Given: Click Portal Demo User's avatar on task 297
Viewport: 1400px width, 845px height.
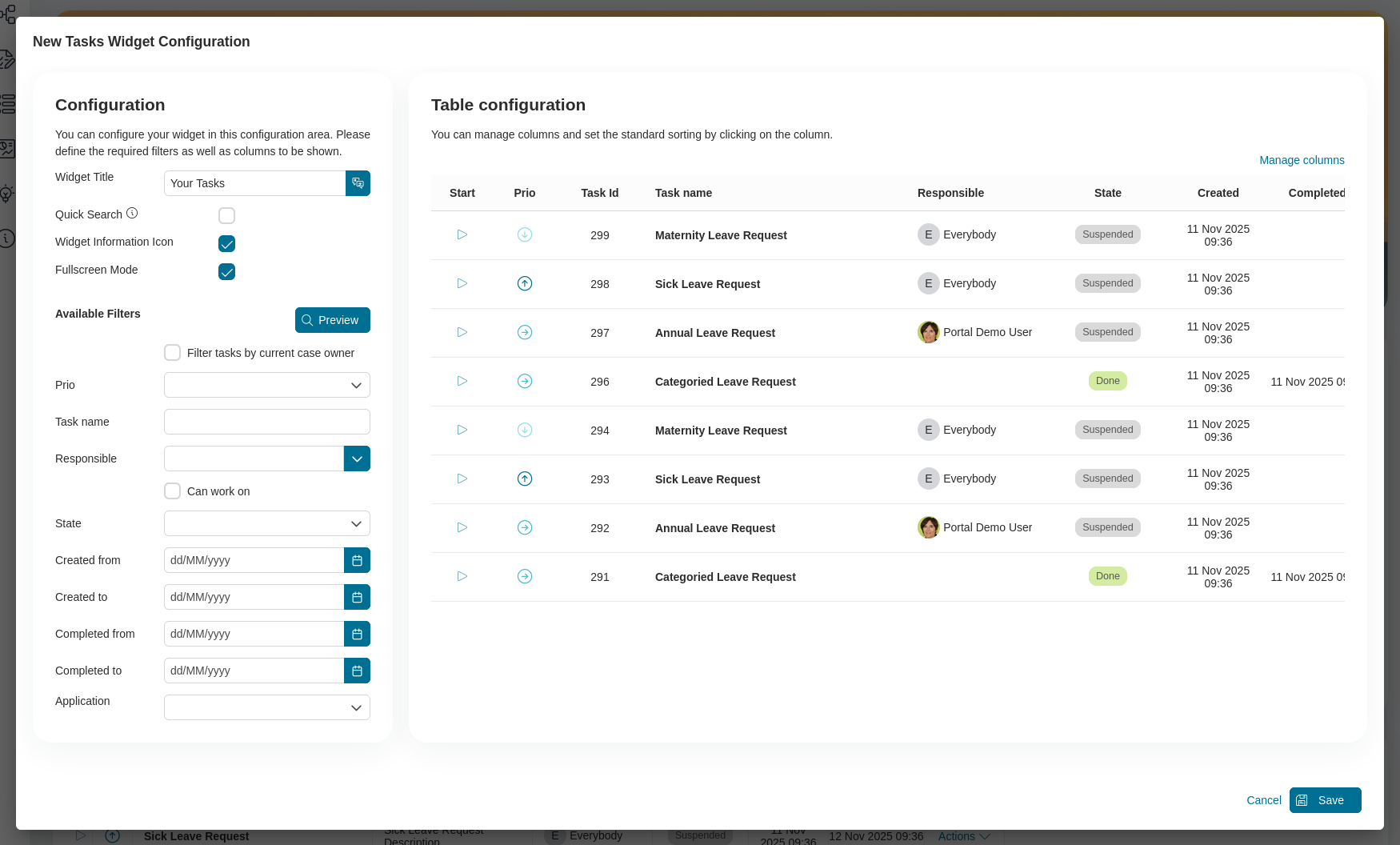Looking at the screenshot, I should [x=929, y=332].
